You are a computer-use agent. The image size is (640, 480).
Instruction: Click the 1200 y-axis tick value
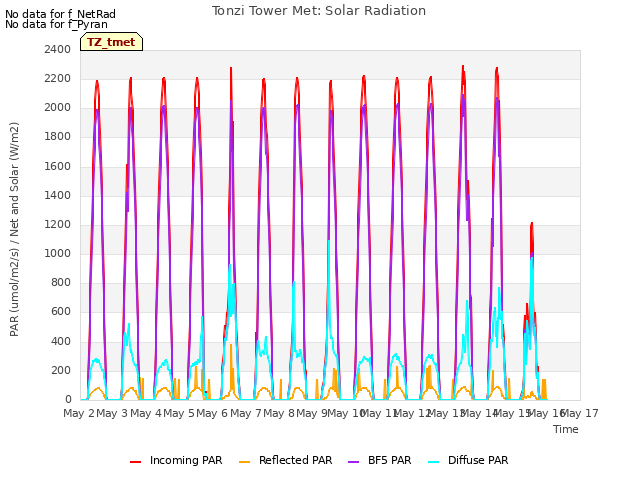(x=58, y=224)
